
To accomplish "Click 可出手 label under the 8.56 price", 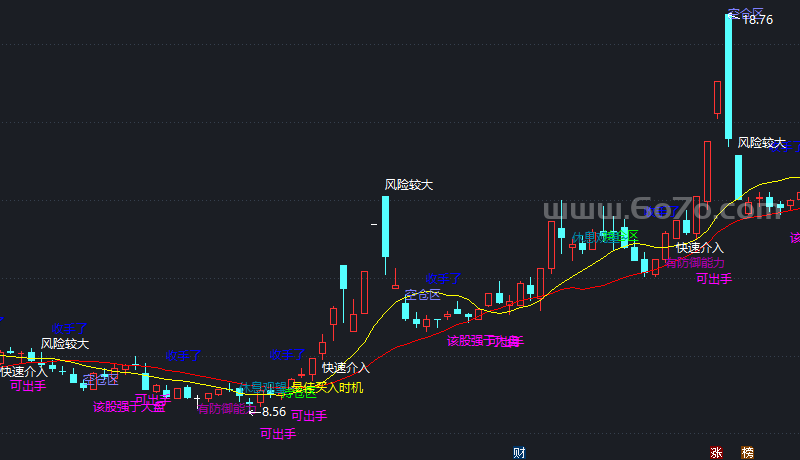I will [x=278, y=434].
